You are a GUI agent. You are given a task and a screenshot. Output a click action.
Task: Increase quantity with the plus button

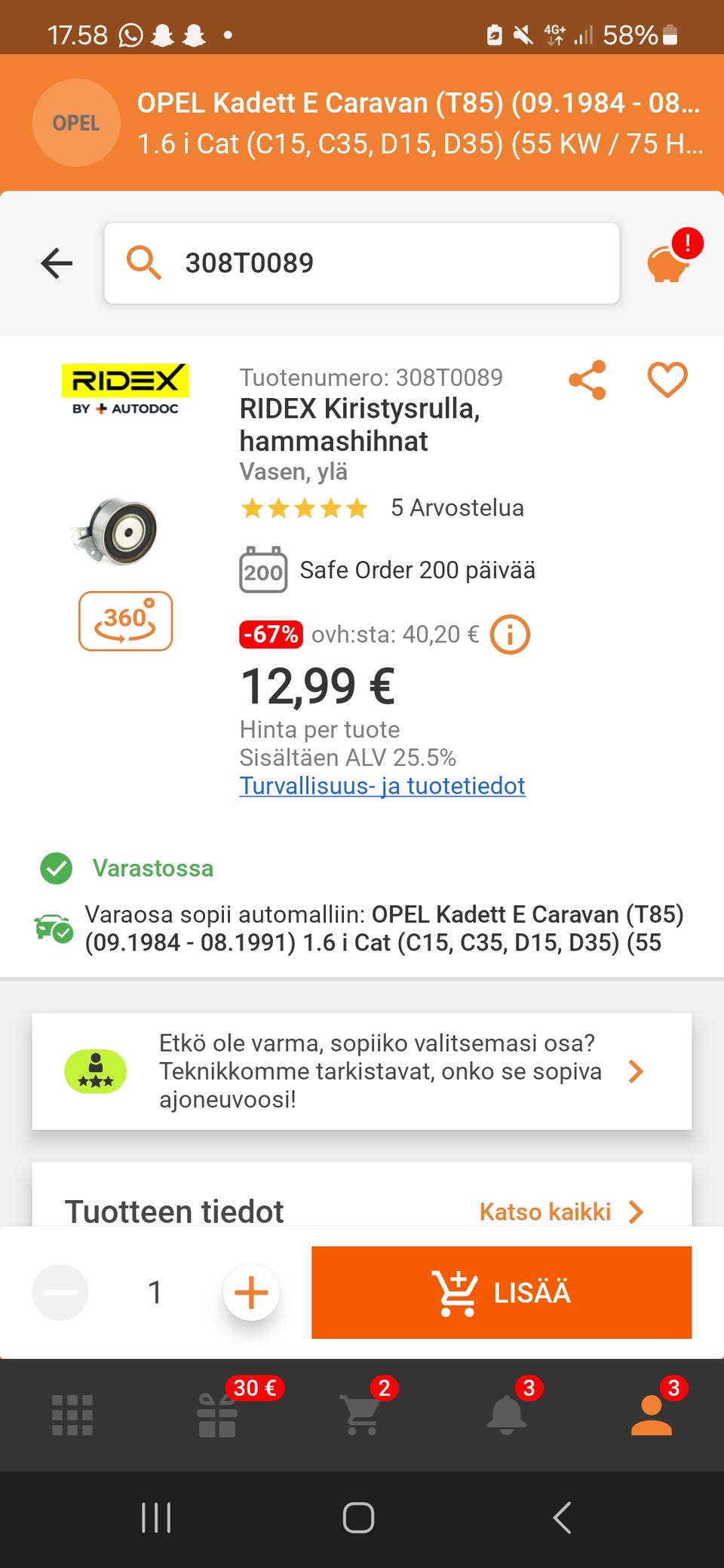point(251,1292)
